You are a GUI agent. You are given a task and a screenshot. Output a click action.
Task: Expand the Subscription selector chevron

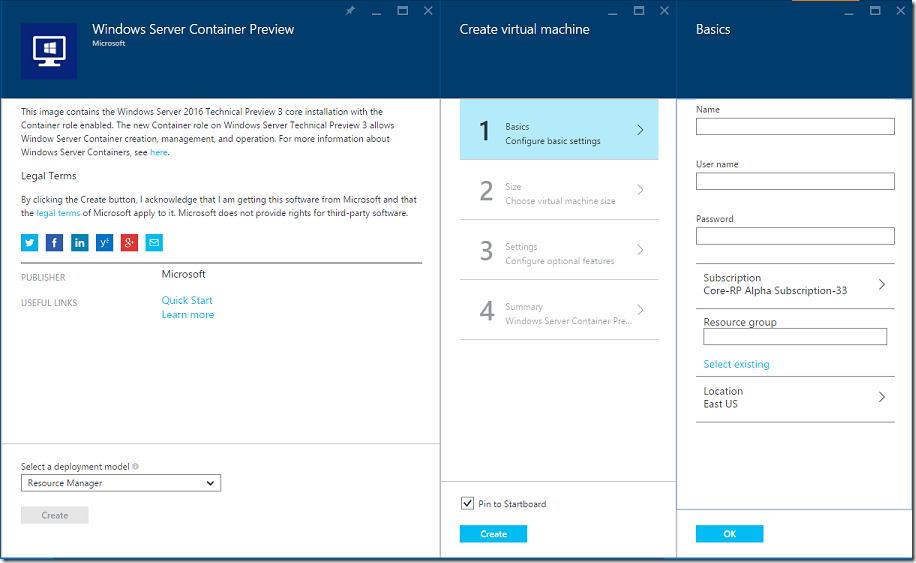click(882, 284)
